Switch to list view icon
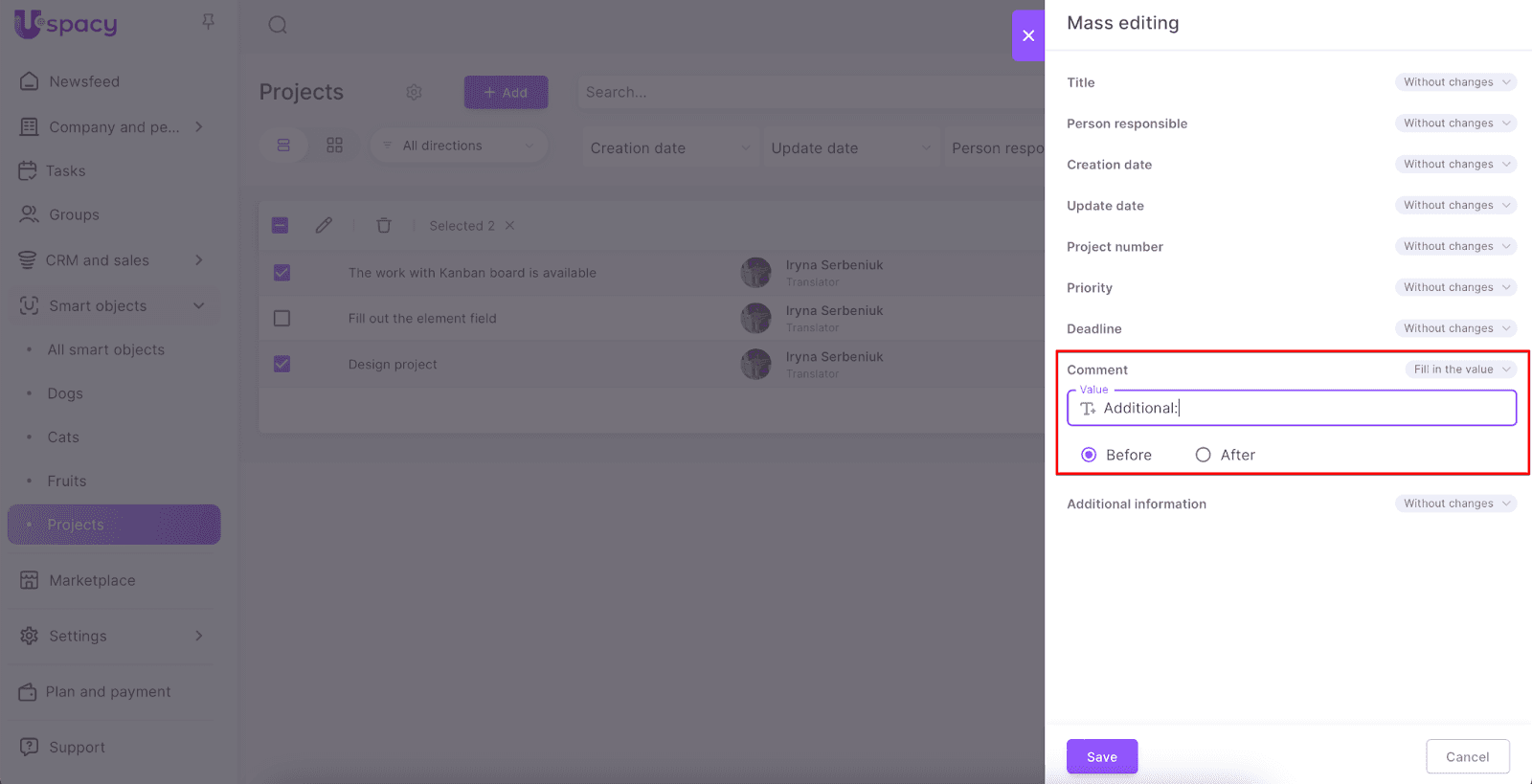1532x784 pixels. point(283,146)
